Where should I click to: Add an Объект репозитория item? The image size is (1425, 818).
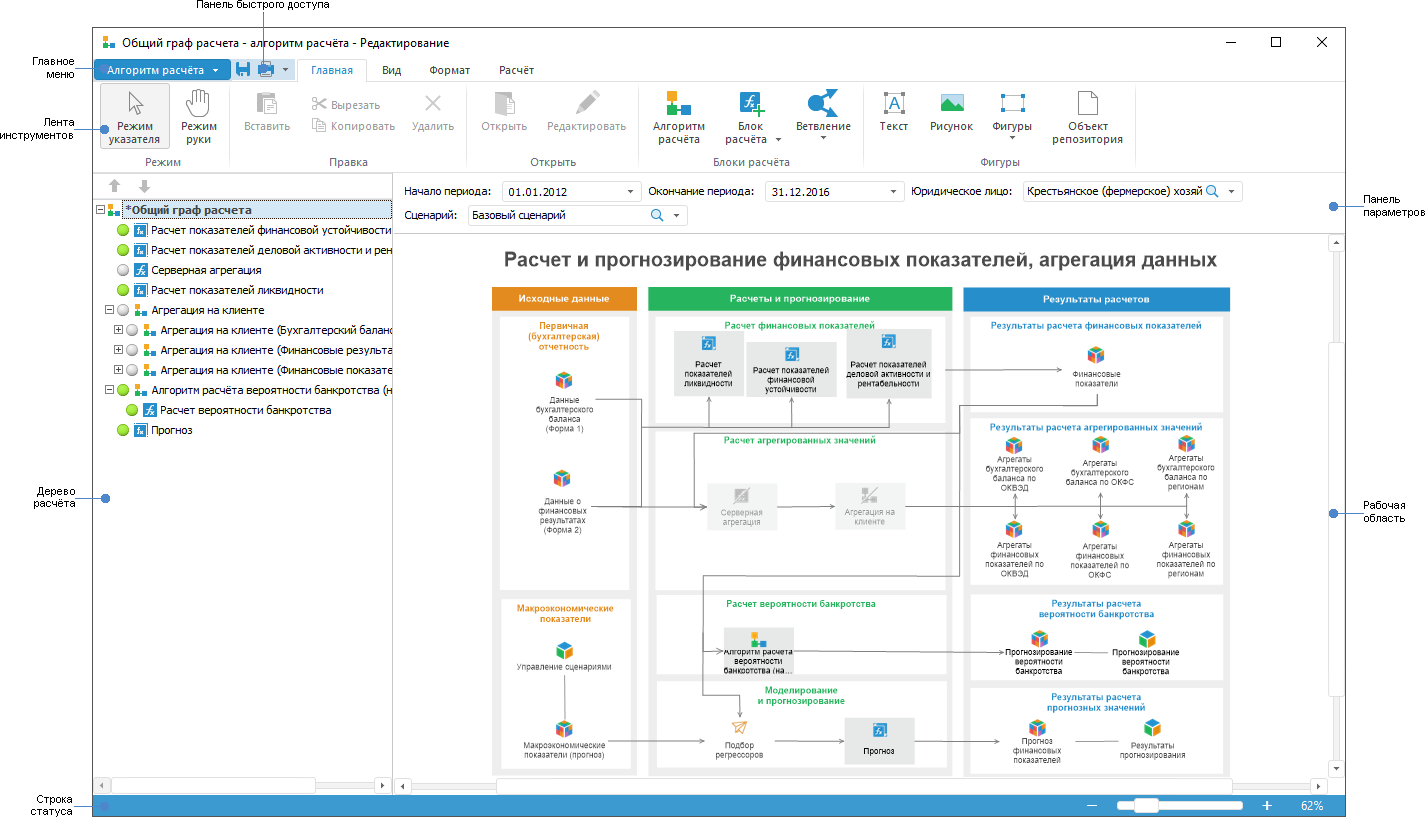[x=1087, y=116]
